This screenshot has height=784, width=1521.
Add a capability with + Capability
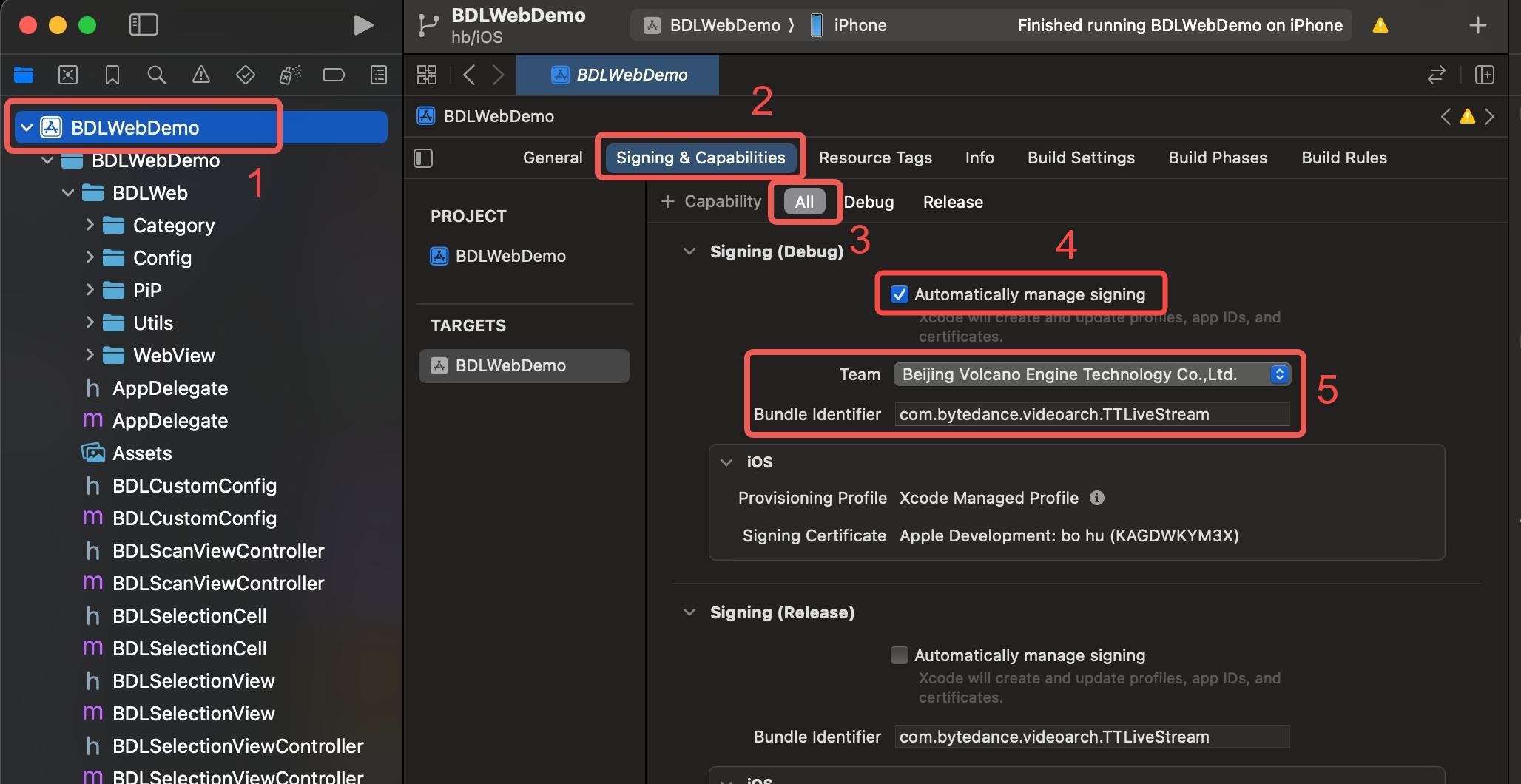coord(711,202)
